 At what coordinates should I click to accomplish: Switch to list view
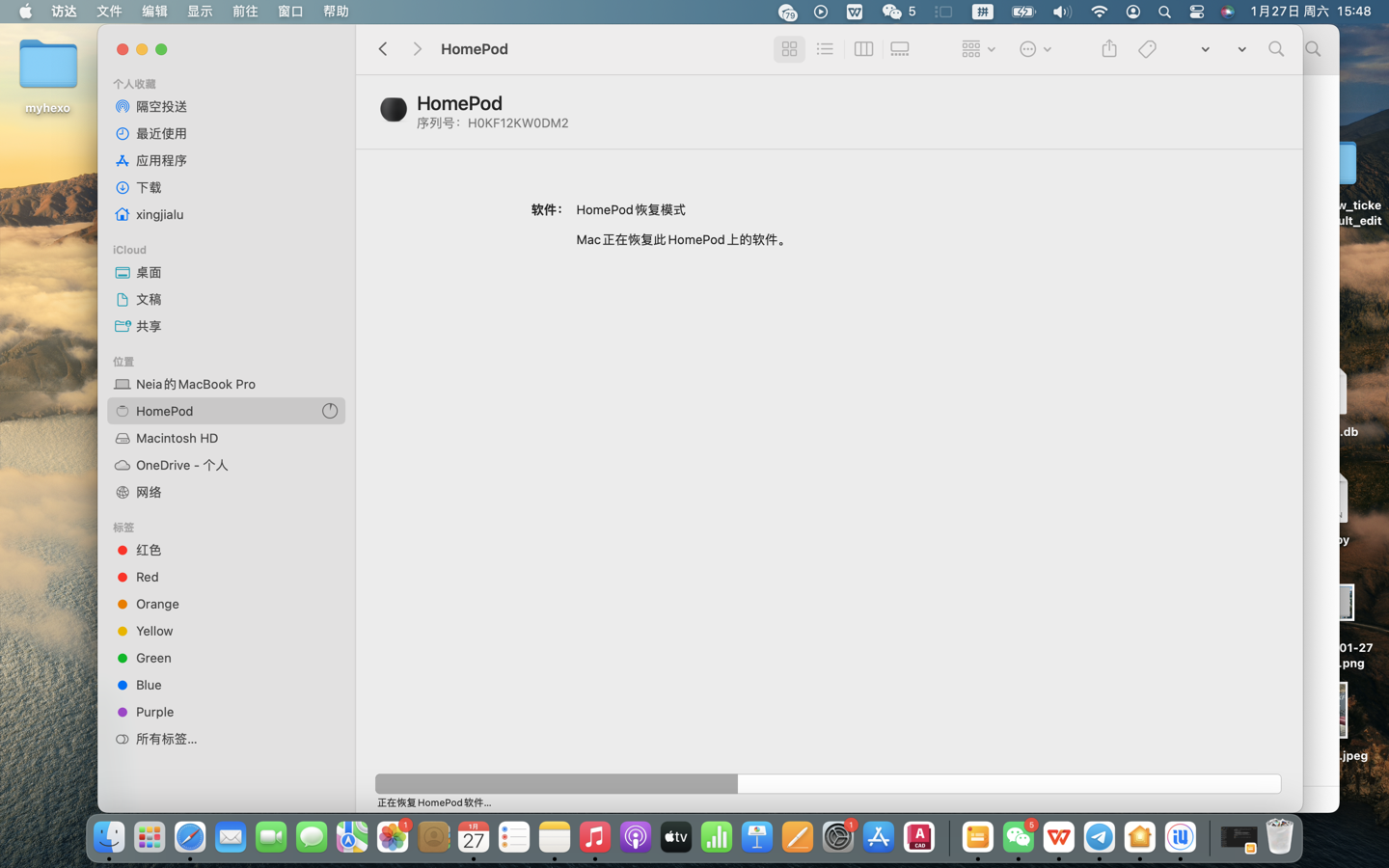coord(825,49)
